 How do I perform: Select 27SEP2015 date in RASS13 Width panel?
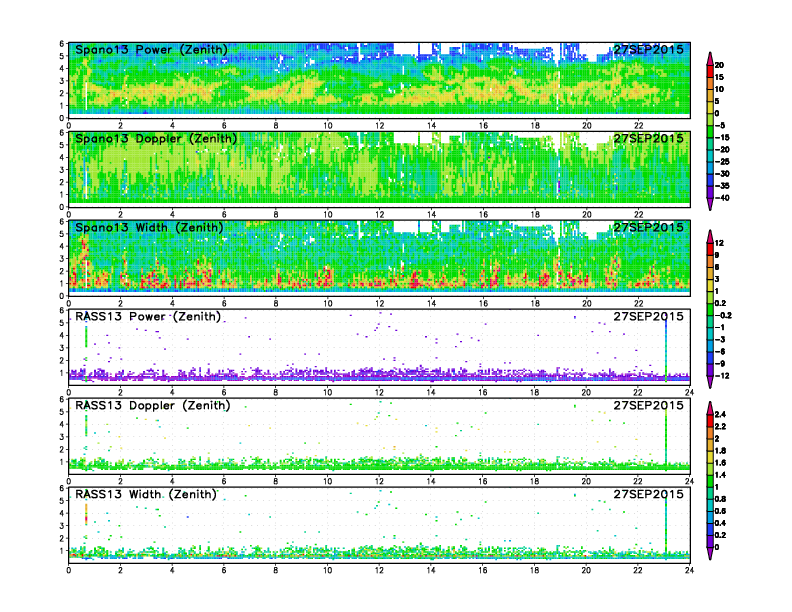649,494
